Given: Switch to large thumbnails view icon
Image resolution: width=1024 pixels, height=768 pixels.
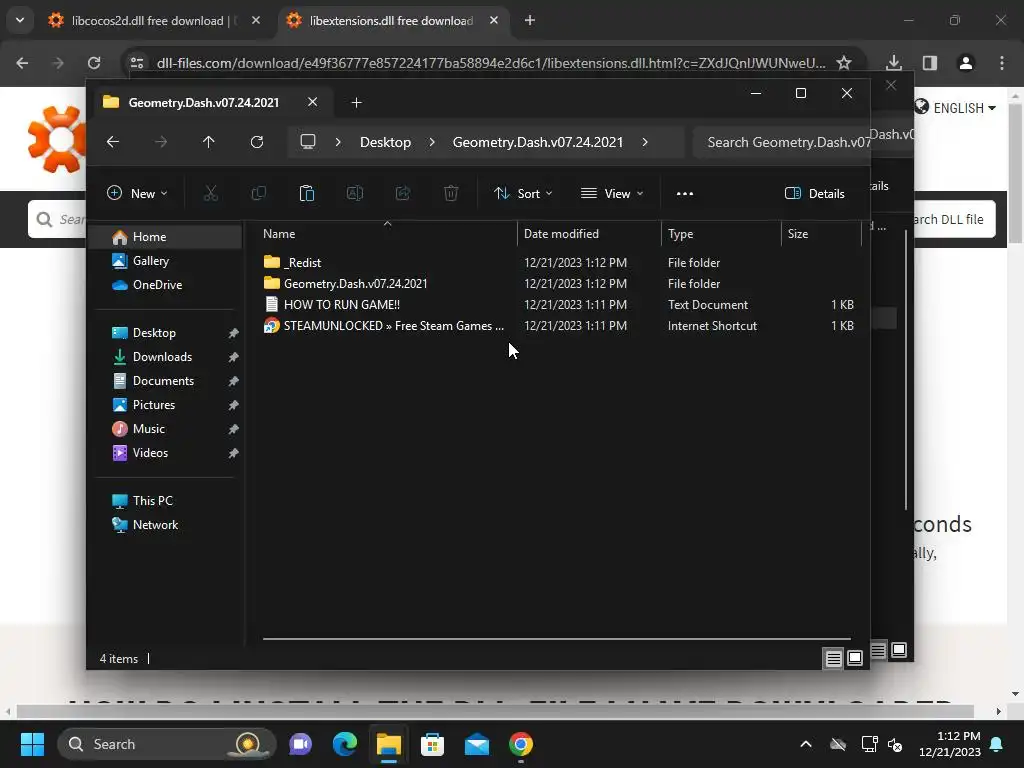Looking at the screenshot, I should click(855, 658).
